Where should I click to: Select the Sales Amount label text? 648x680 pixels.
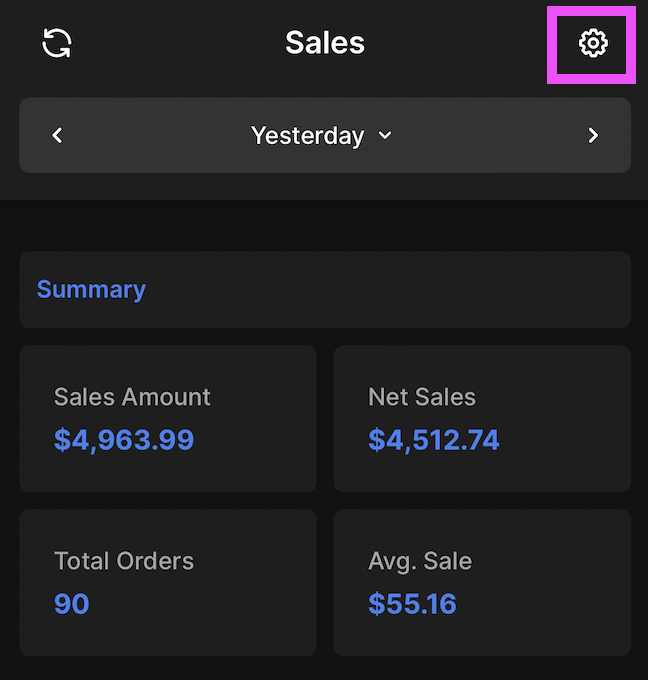click(x=132, y=397)
